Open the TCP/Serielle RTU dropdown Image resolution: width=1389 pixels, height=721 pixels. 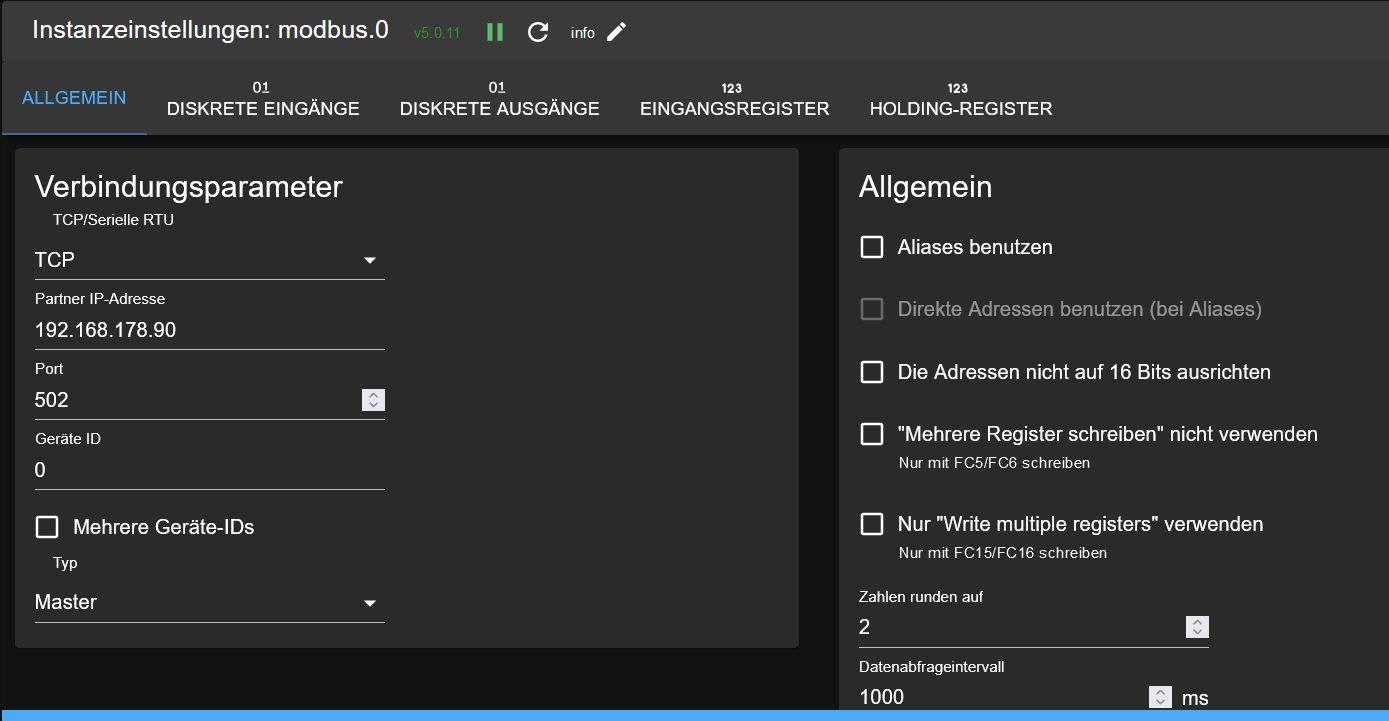tap(210, 260)
